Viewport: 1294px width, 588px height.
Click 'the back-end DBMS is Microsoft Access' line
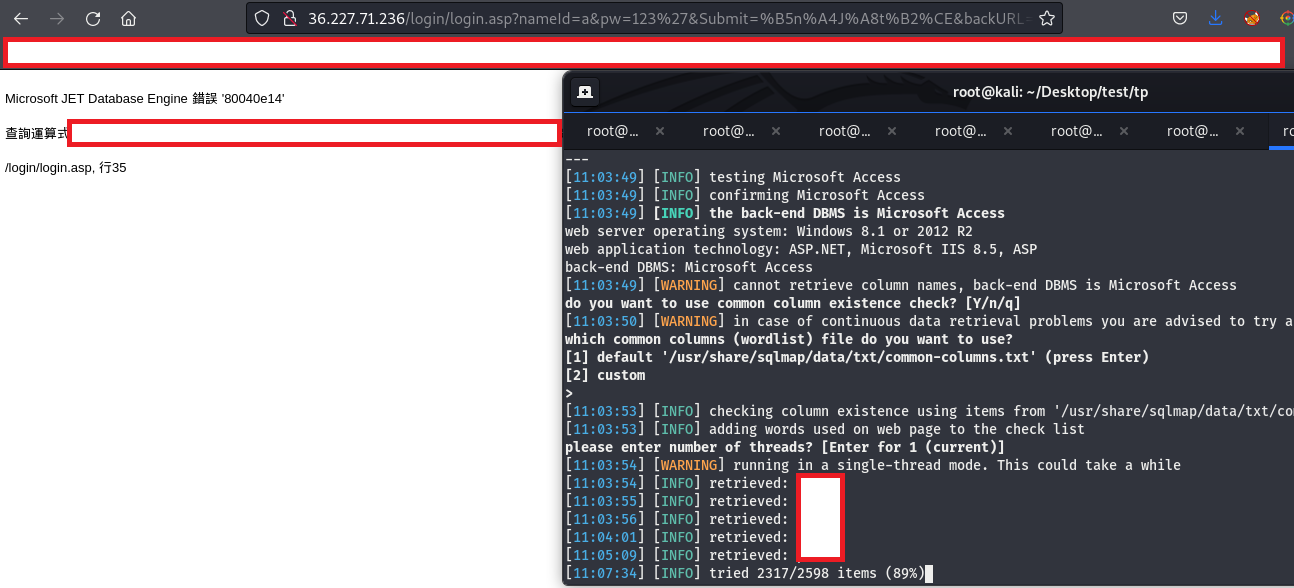coord(785,213)
